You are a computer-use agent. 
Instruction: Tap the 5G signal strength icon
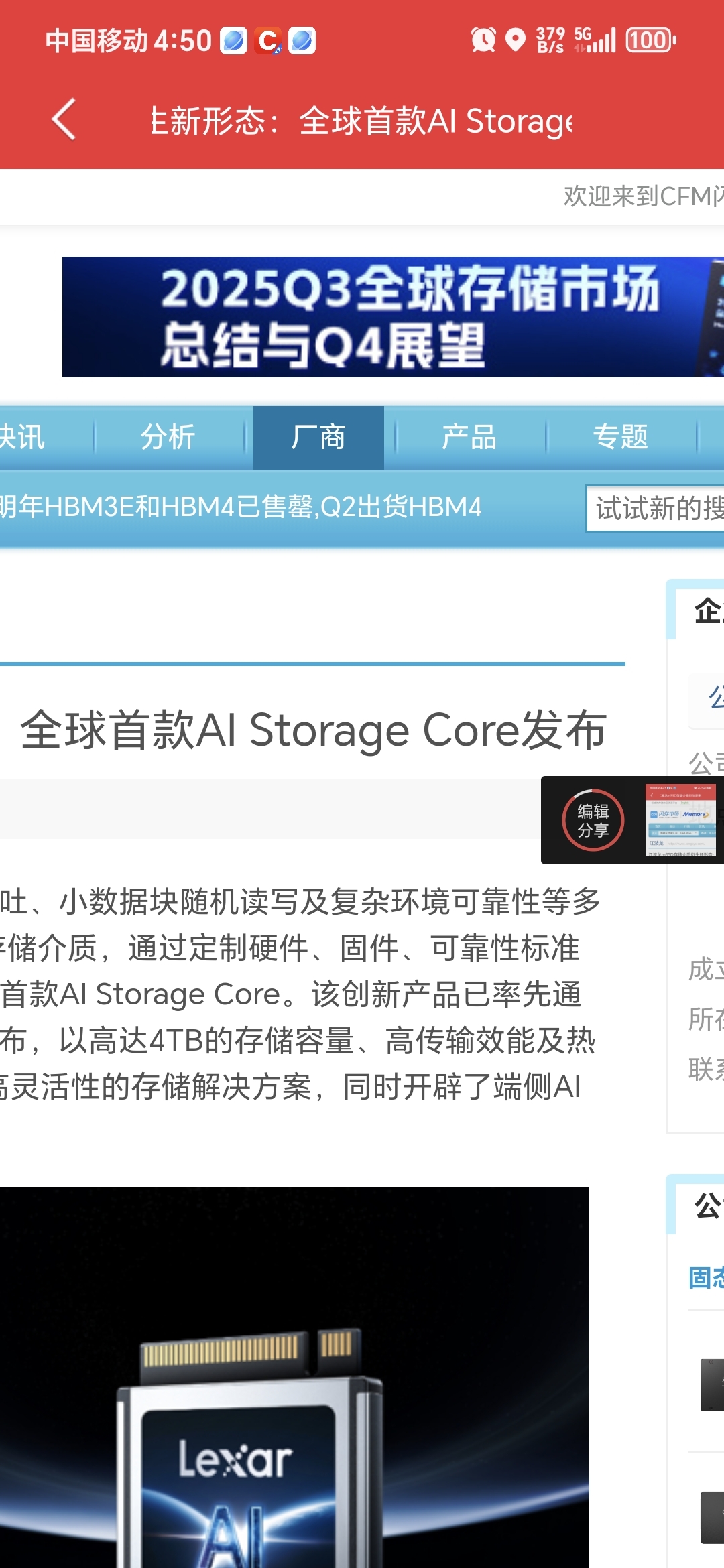tap(595, 40)
